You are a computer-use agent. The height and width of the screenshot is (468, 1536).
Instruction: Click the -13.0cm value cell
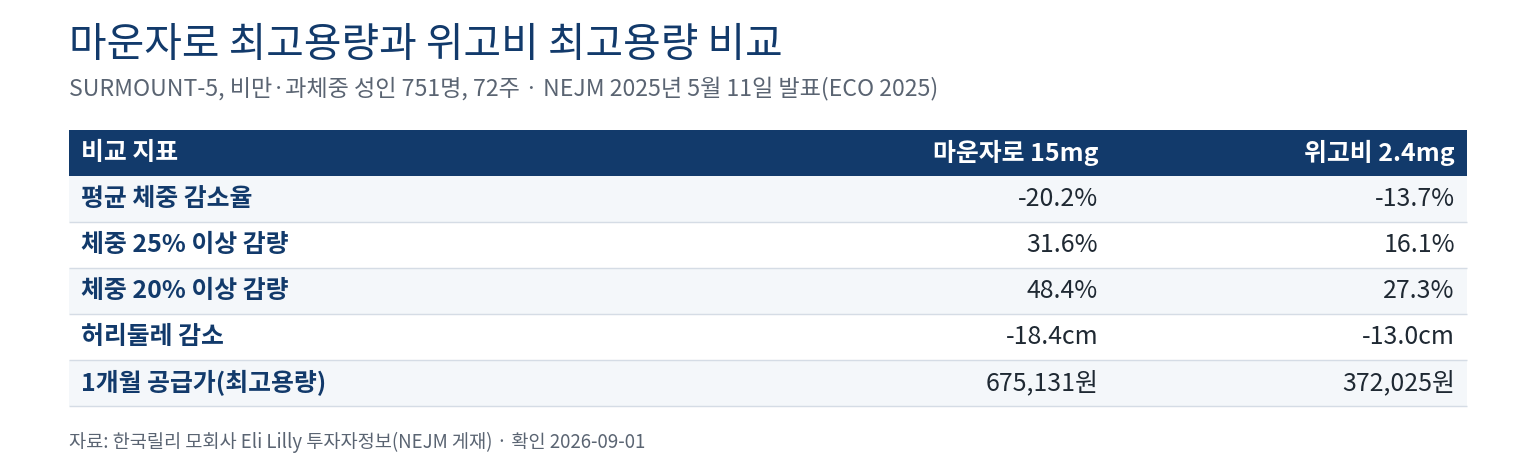click(1408, 336)
